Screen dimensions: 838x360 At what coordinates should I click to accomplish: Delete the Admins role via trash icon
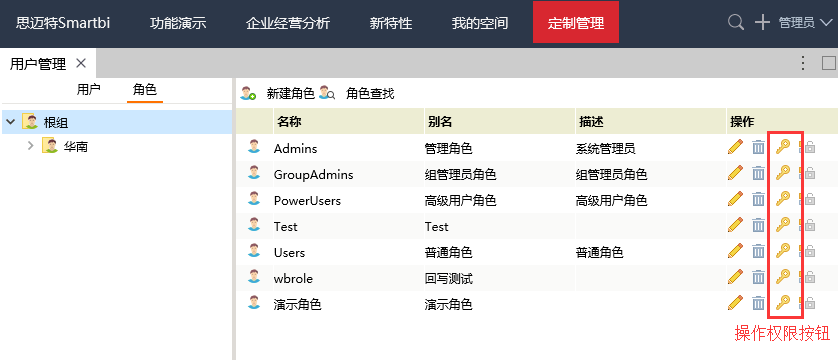coord(758,147)
